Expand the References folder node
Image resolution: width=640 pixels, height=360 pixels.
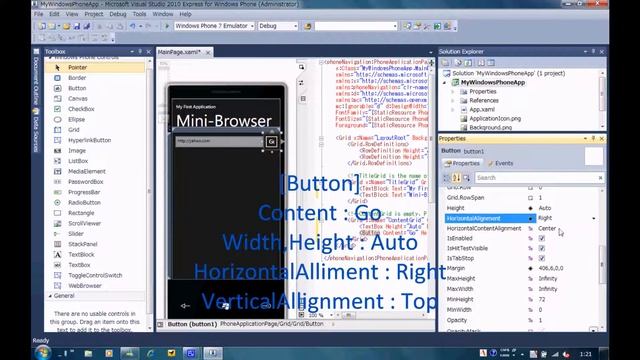[453, 100]
